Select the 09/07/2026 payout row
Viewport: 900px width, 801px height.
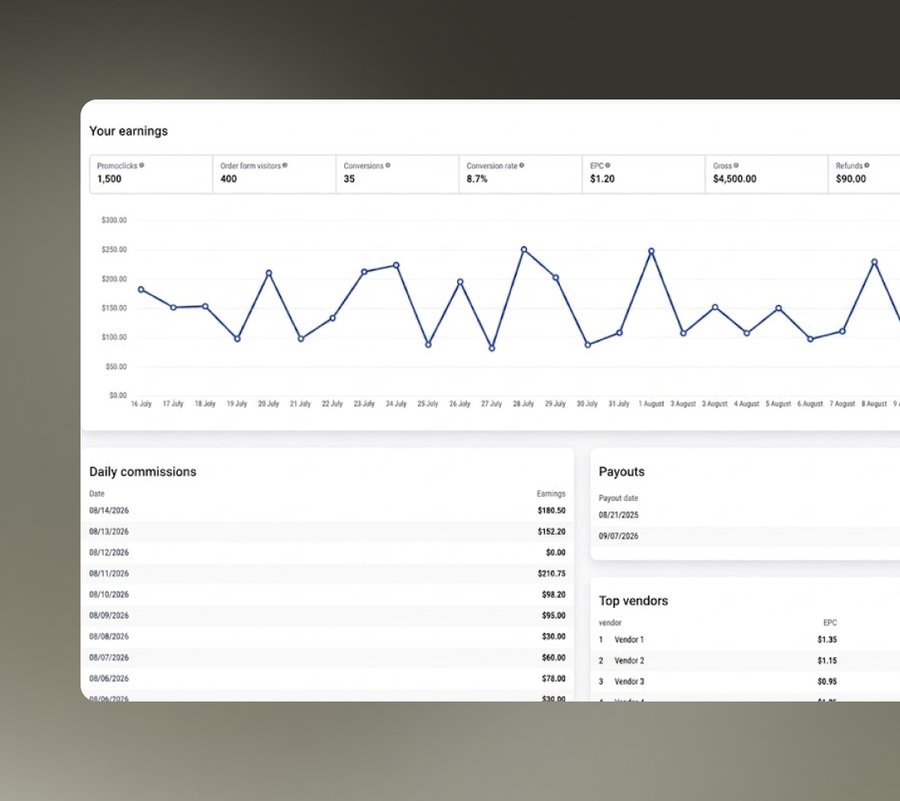(x=746, y=536)
